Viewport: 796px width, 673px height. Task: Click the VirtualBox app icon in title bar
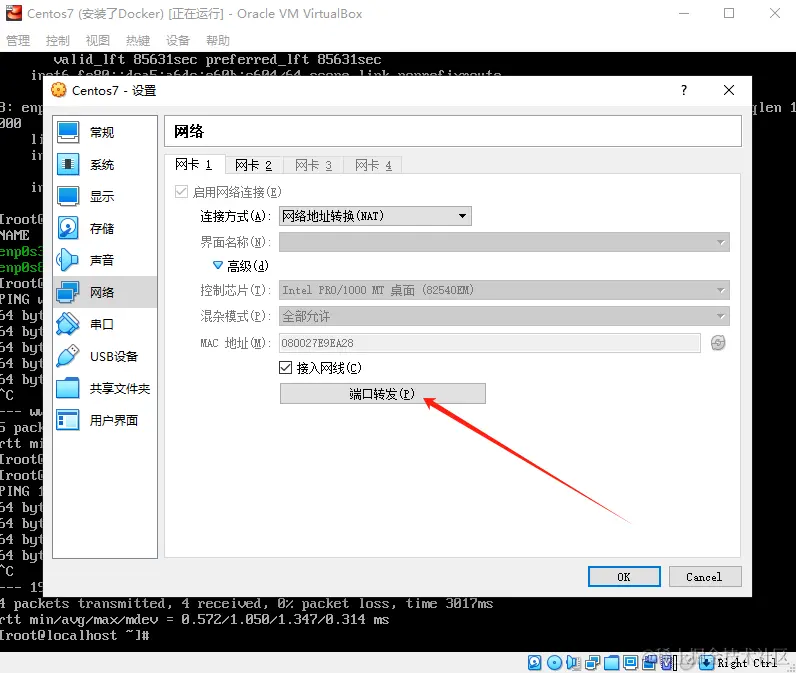click(14, 13)
